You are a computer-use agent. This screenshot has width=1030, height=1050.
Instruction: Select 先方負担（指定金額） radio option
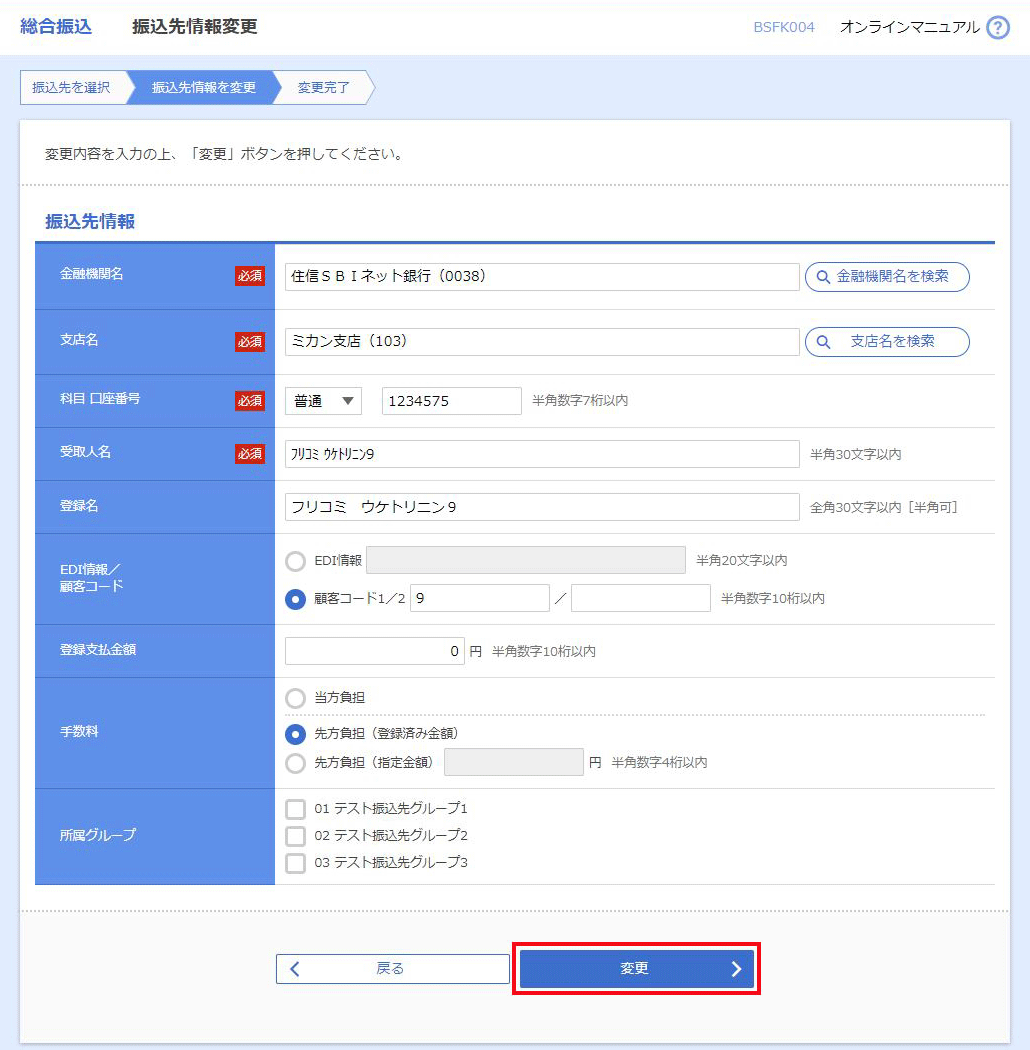[295, 763]
